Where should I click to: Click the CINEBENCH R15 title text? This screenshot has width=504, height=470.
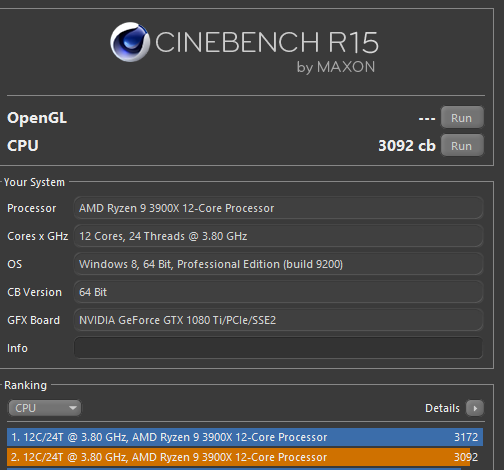pyautogui.click(x=267, y=42)
